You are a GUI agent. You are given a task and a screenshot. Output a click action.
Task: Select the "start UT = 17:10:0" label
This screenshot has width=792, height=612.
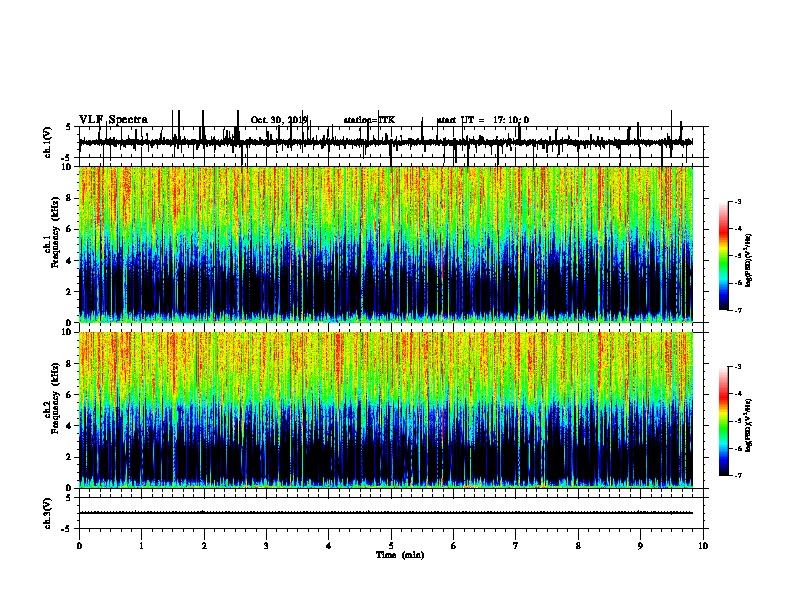point(483,120)
